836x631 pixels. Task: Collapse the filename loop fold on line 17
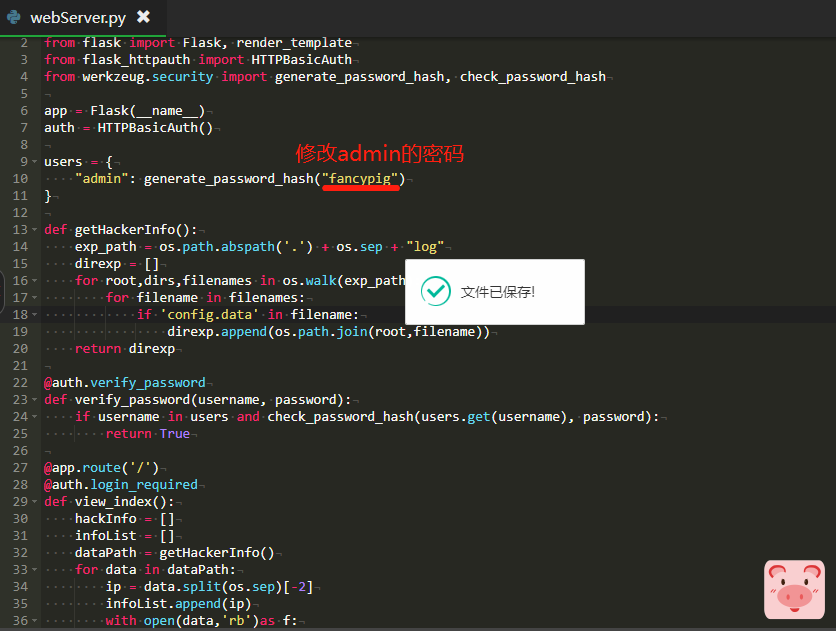click(35, 297)
